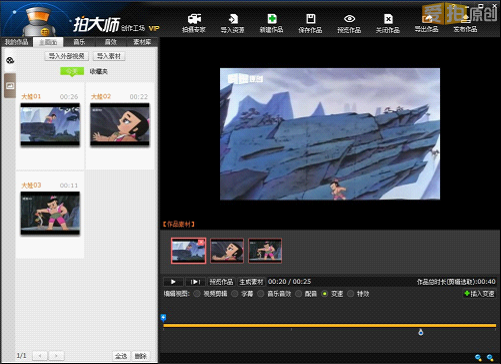
Task: Save project via 保存作品 icon
Action: [310, 23]
